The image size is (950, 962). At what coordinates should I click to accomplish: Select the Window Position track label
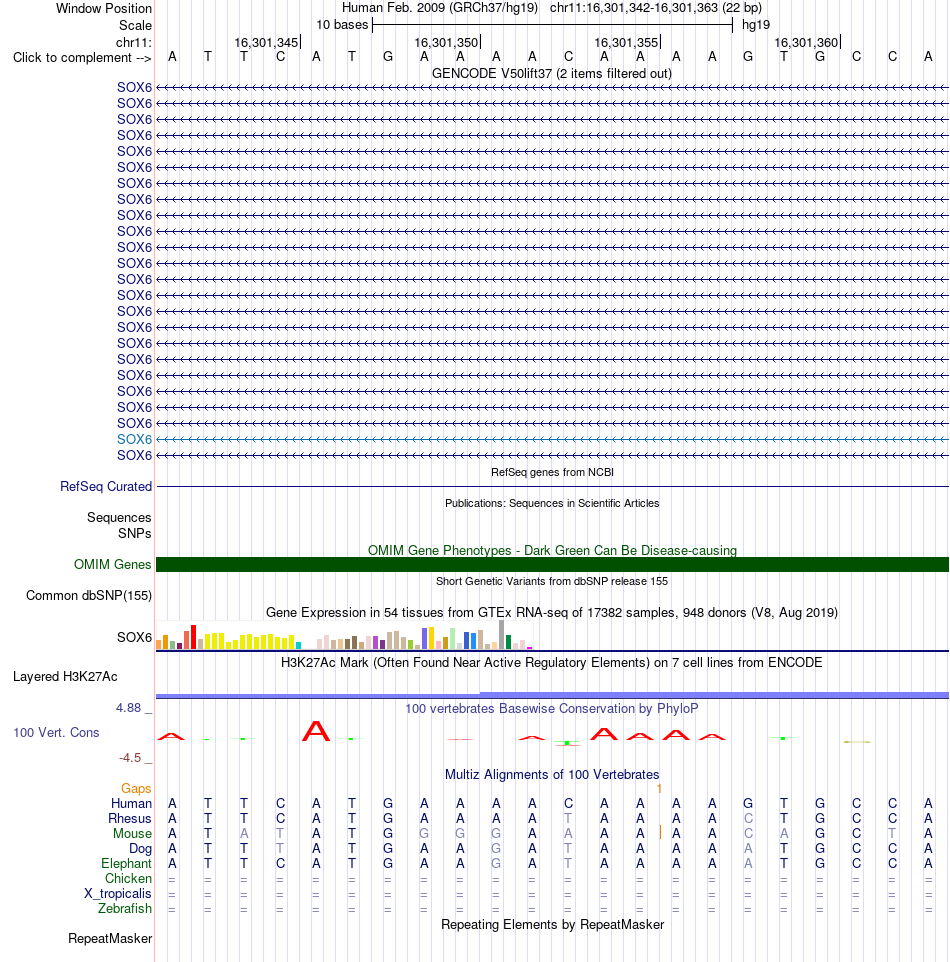[x=104, y=9]
